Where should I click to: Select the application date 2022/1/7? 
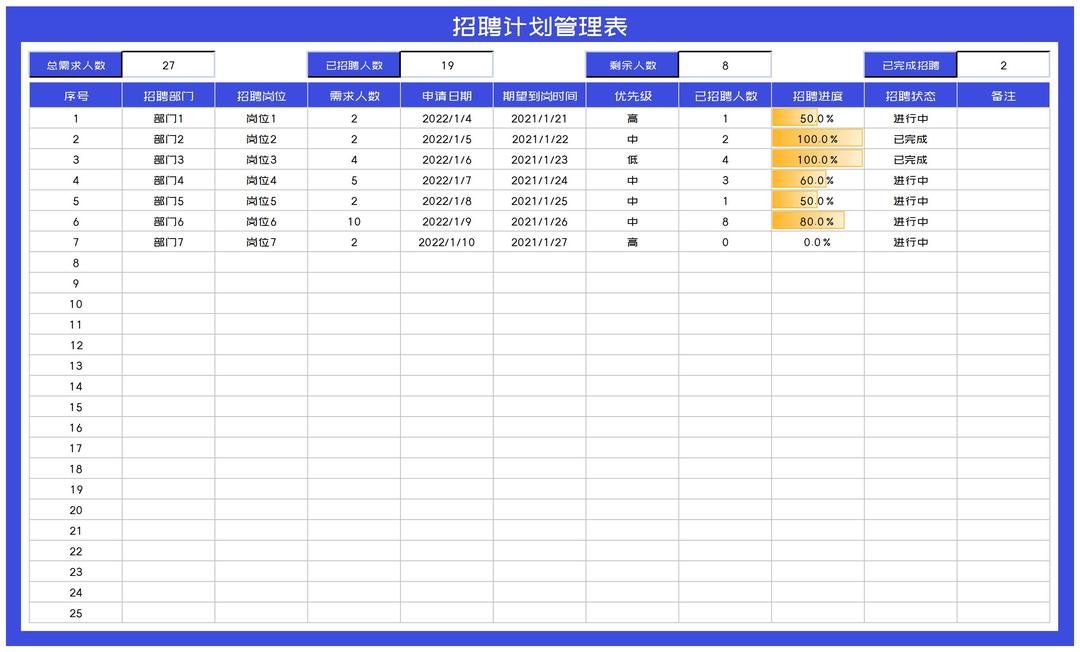tap(447, 180)
